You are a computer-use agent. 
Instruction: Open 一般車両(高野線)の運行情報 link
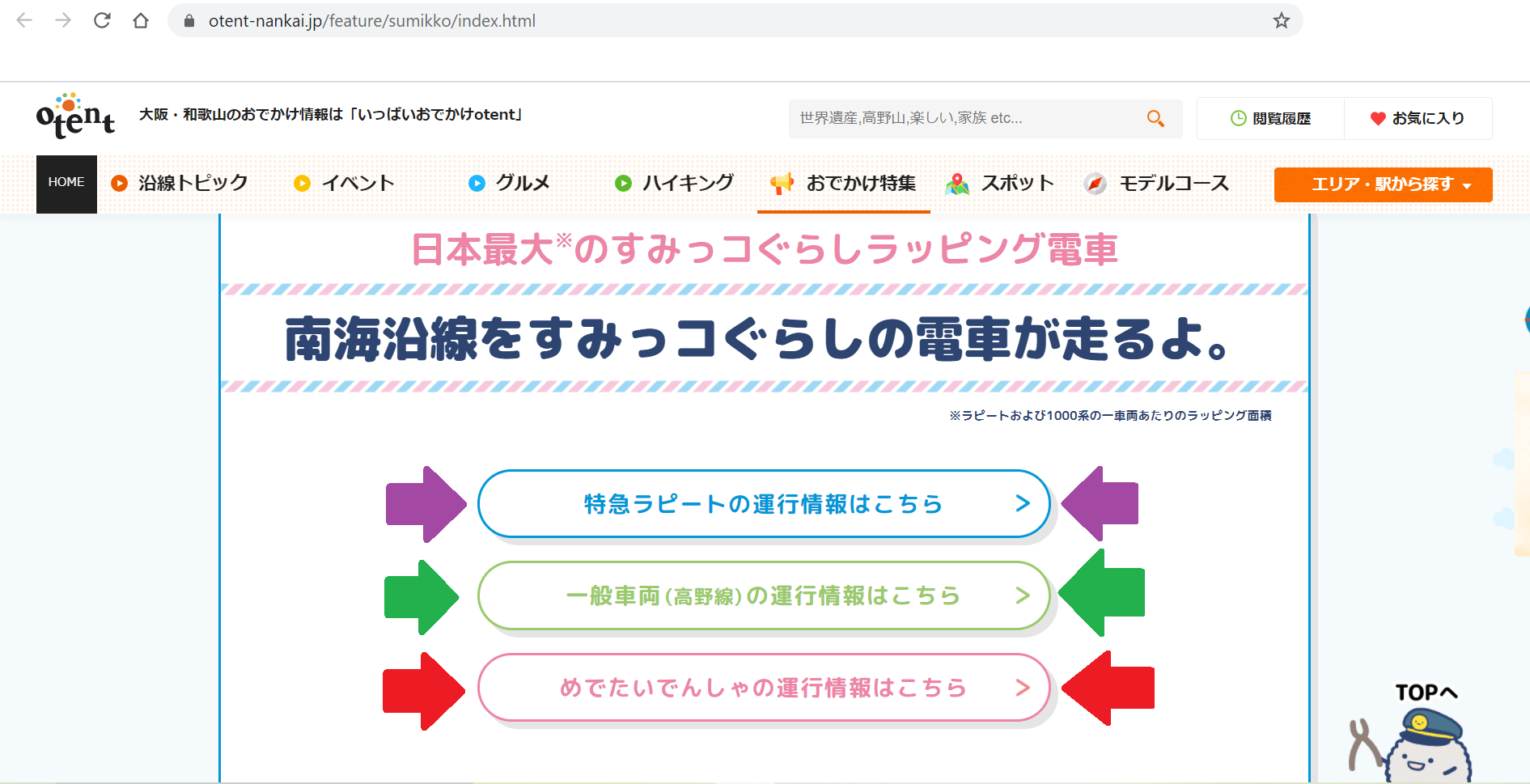click(x=764, y=595)
